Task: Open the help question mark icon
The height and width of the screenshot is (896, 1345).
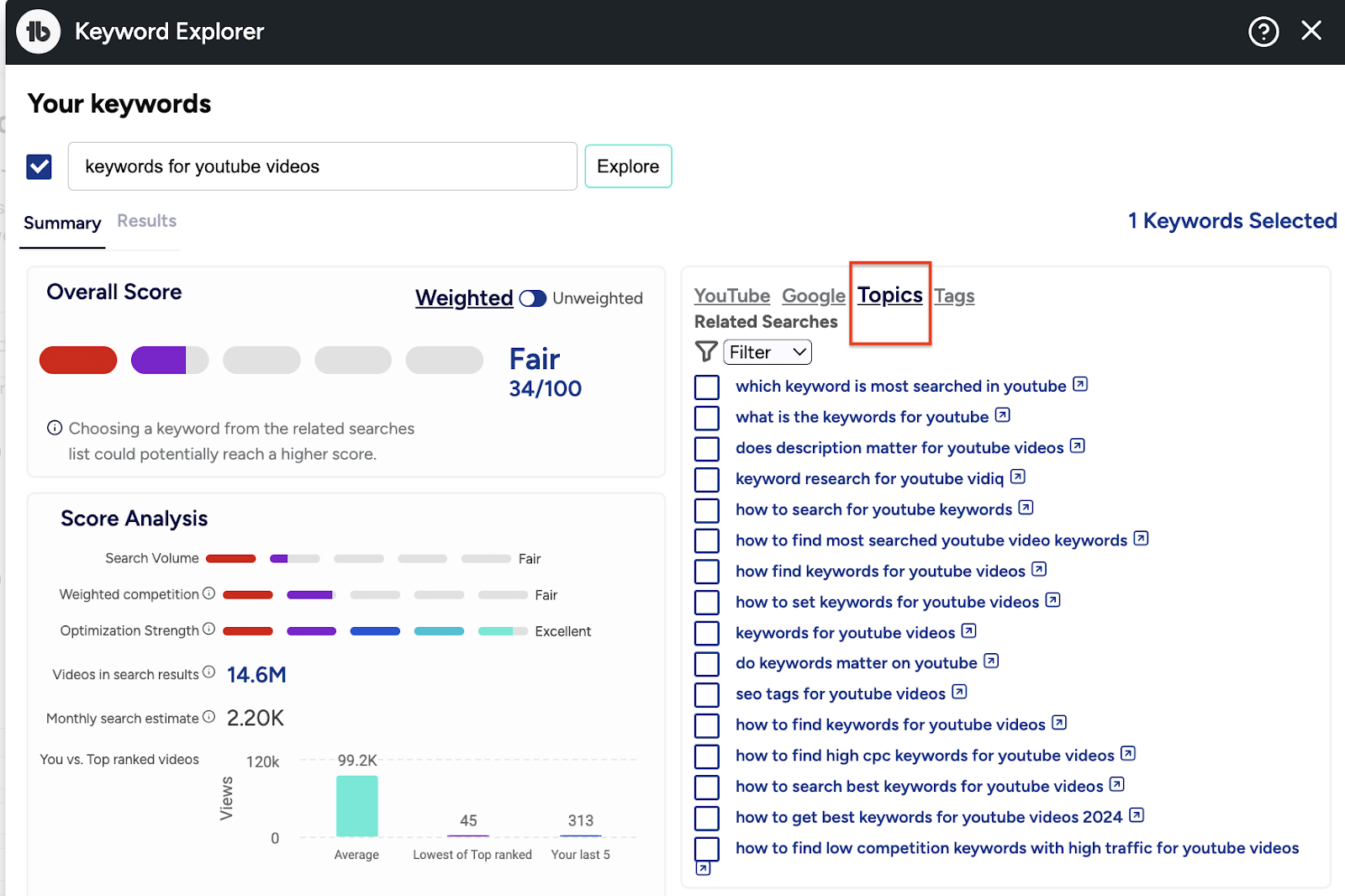Action: point(1263,32)
